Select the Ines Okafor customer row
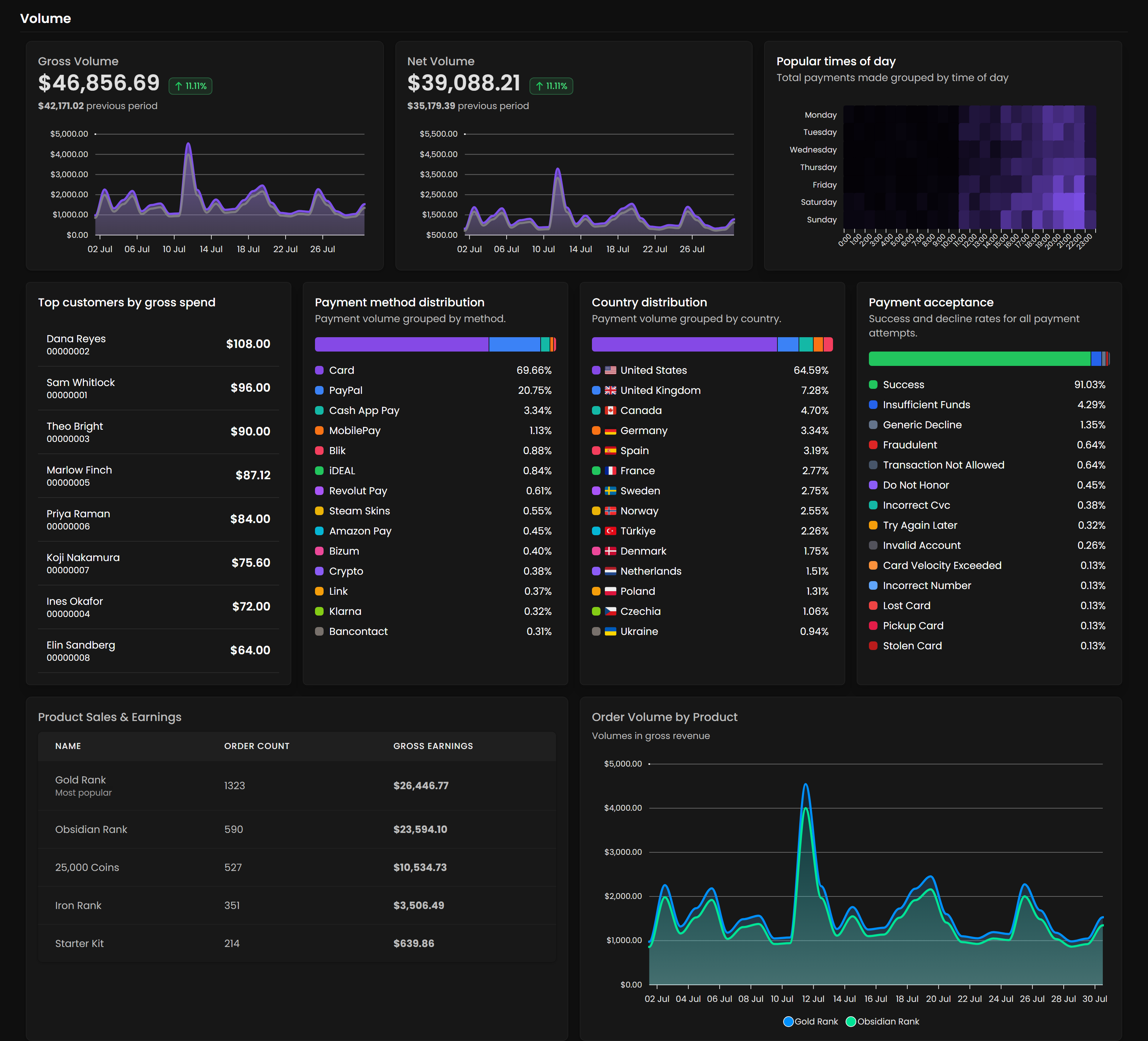This screenshot has height=1041, width=1148. coord(158,607)
